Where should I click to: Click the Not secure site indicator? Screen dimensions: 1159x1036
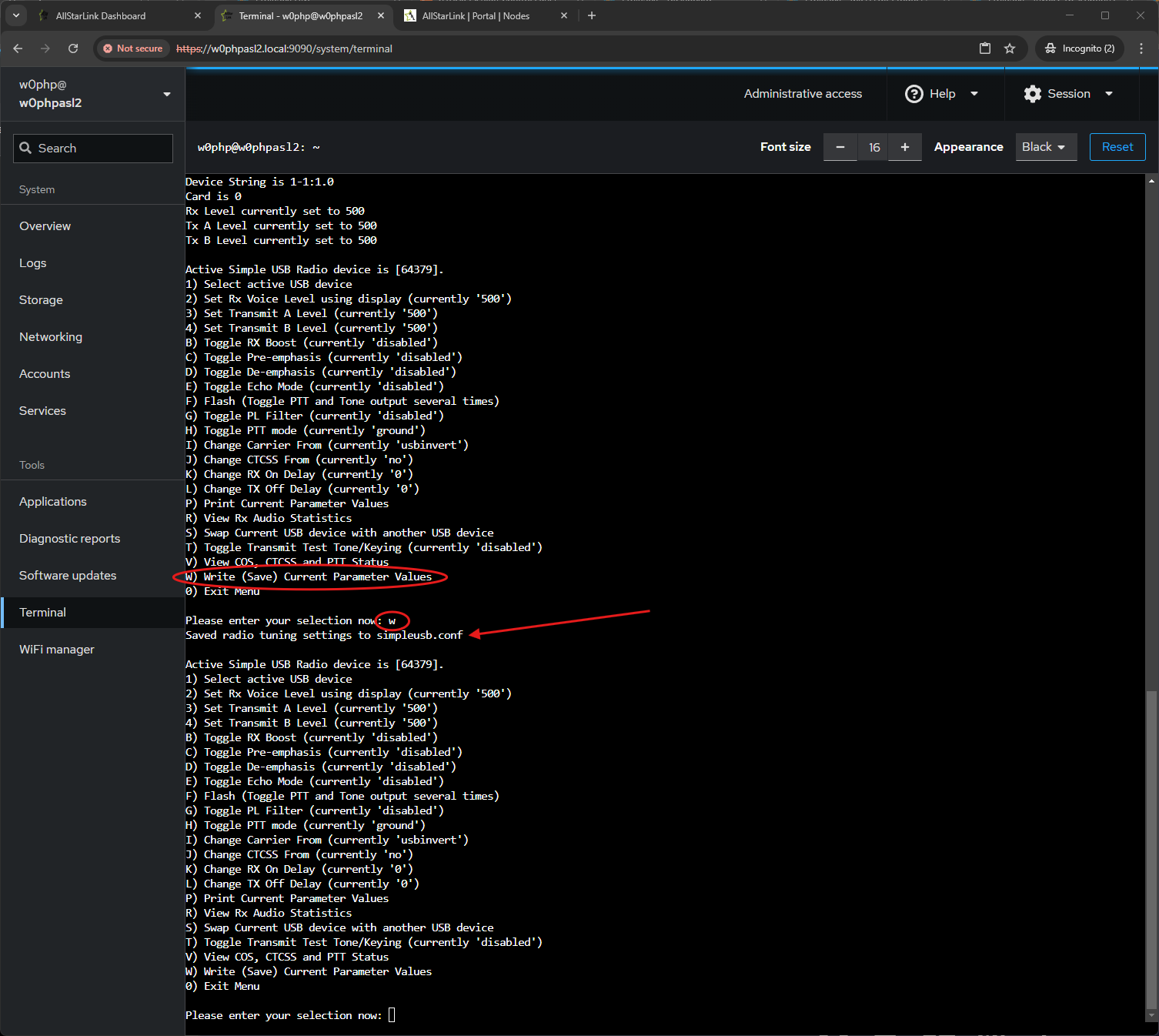(132, 48)
